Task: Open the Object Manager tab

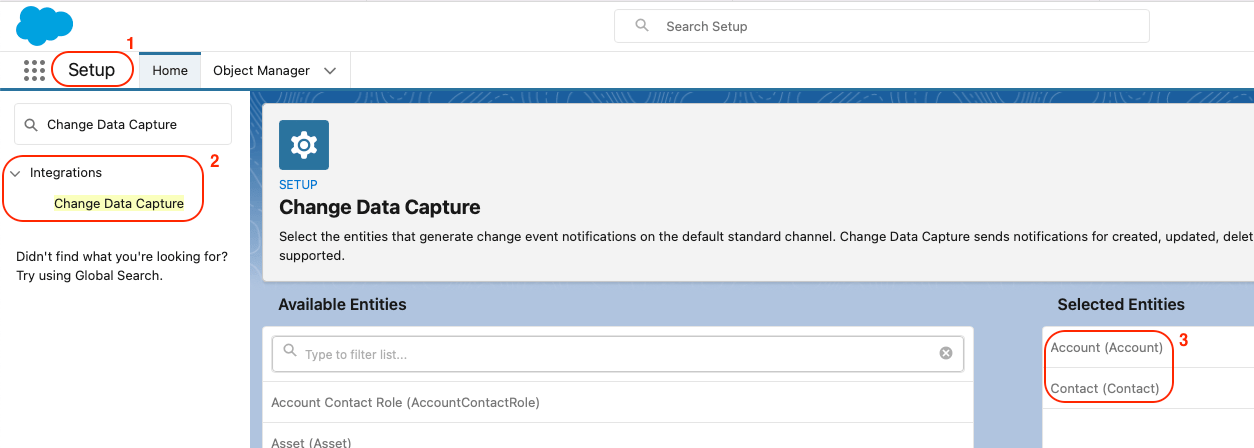Action: pos(261,71)
